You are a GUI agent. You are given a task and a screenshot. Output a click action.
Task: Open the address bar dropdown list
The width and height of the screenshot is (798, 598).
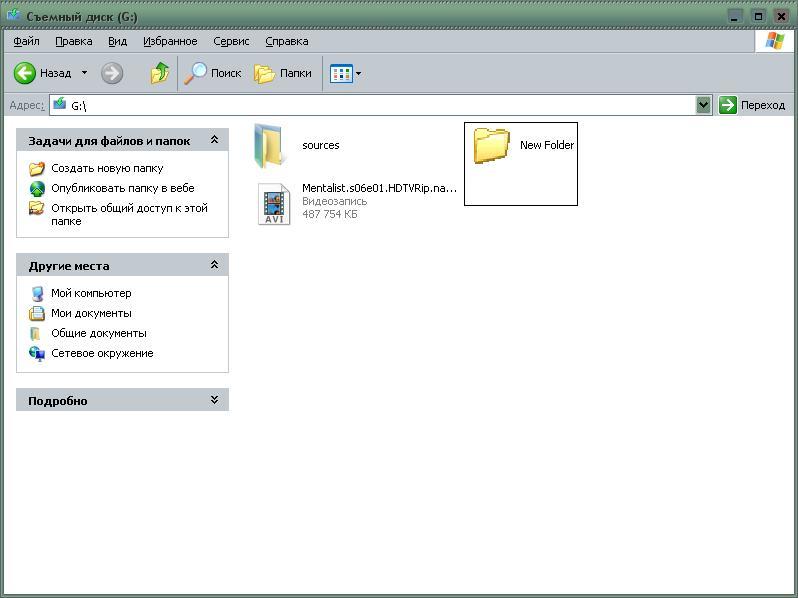pos(703,105)
